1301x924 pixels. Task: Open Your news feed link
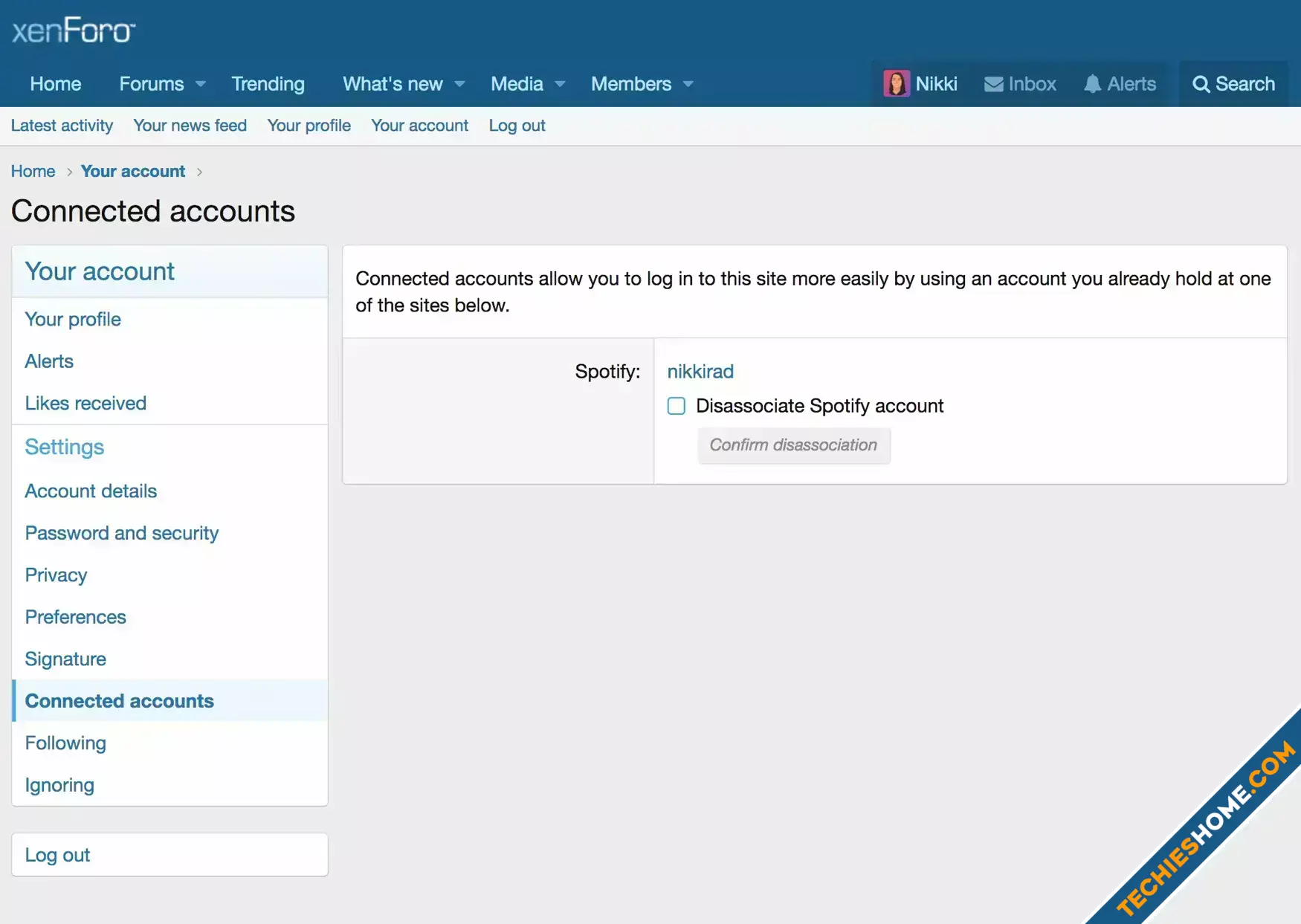(x=190, y=126)
